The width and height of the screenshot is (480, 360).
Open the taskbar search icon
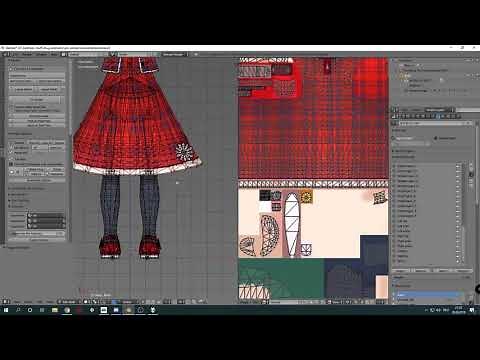(18, 310)
